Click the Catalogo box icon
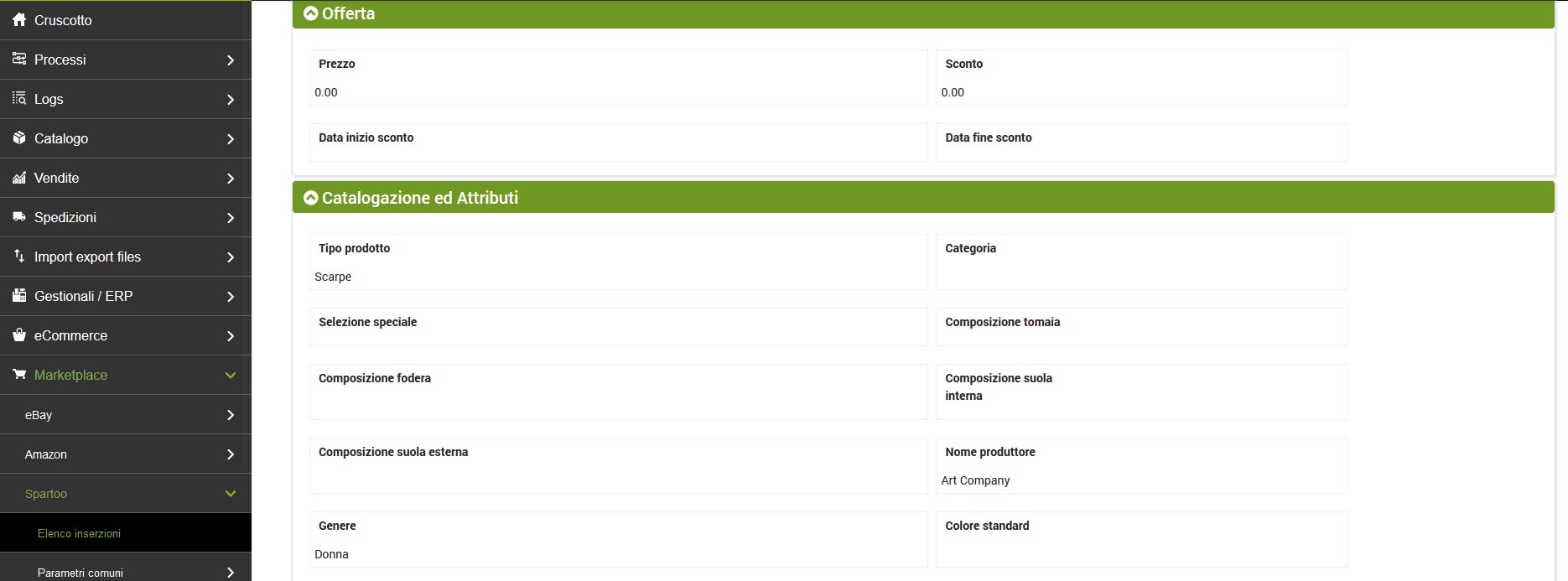 click(x=18, y=138)
